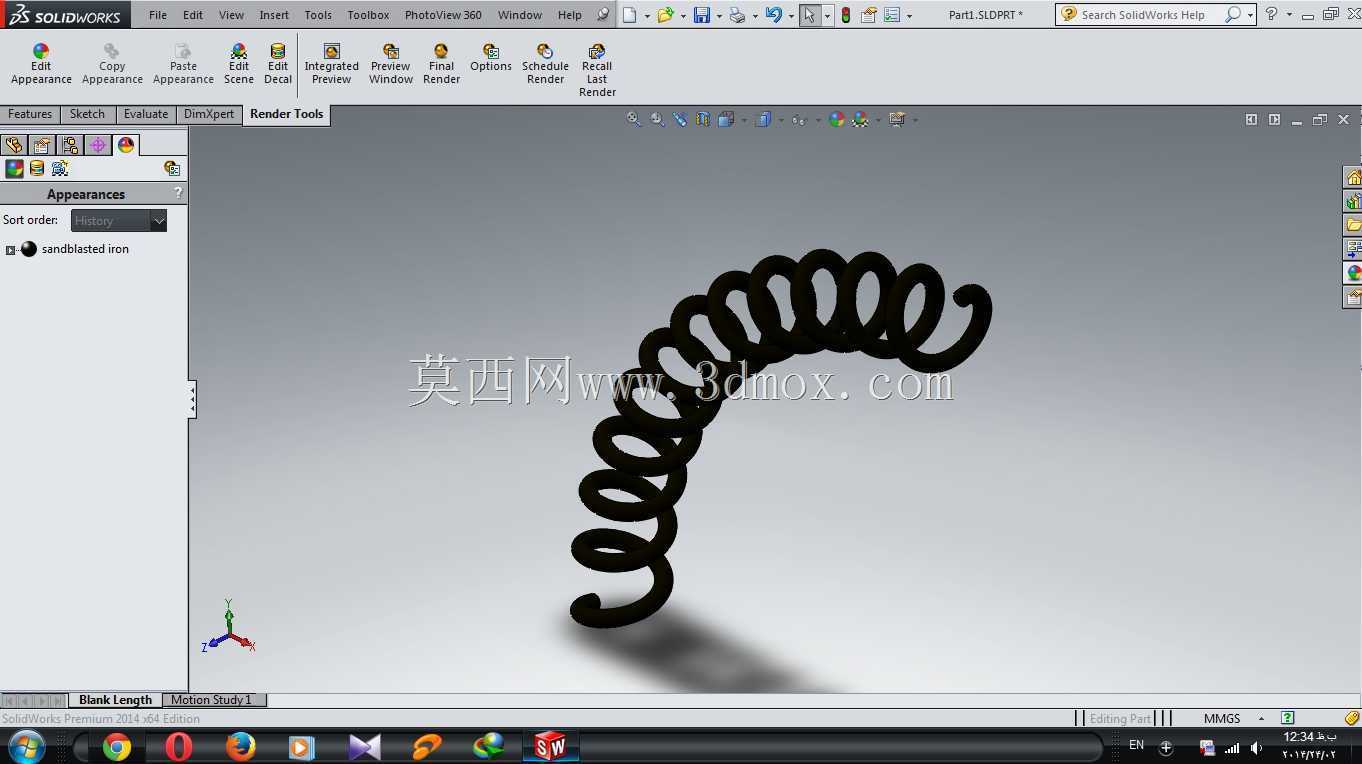Screen dimensions: 1362x764
Task: Open Sort order History dropdown
Action: pyautogui.click(x=118, y=220)
